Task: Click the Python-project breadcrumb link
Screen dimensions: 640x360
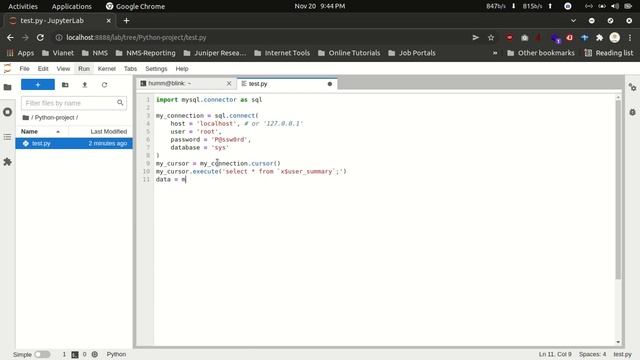Action: click(54, 118)
